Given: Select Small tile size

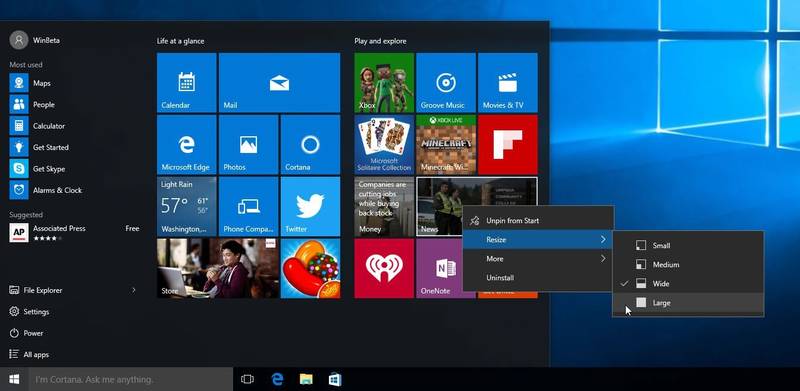Looking at the screenshot, I should (x=688, y=246).
